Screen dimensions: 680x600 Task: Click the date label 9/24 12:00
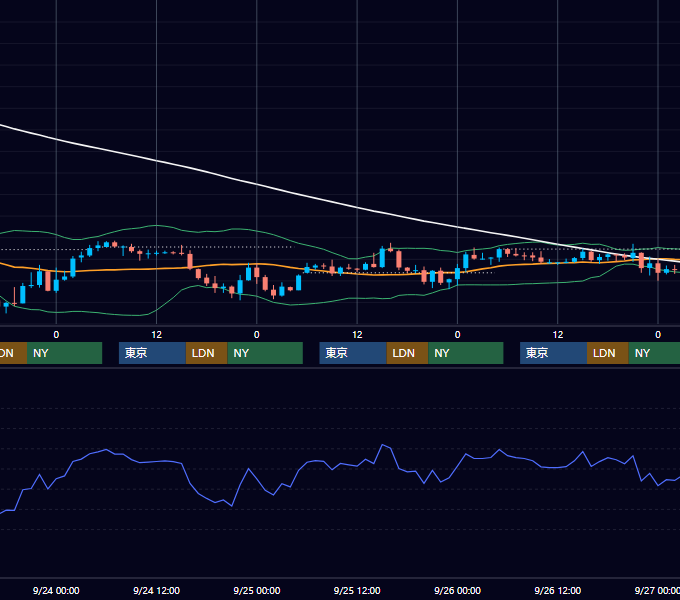156,590
